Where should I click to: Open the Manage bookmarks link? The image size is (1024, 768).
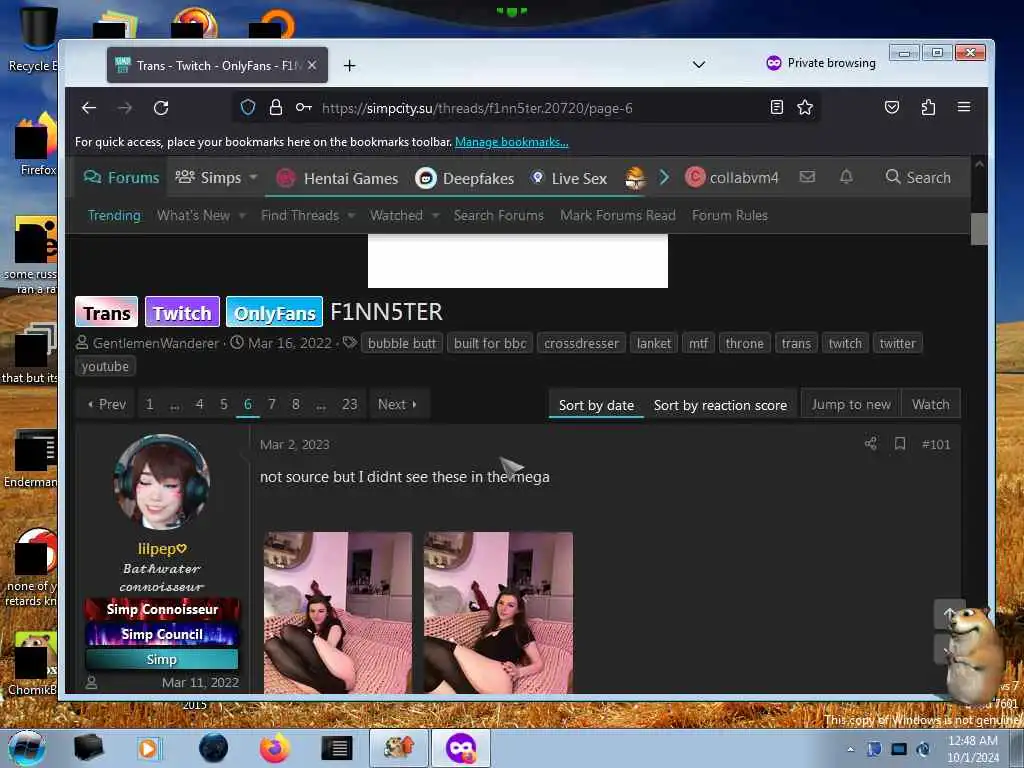(x=511, y=142)
